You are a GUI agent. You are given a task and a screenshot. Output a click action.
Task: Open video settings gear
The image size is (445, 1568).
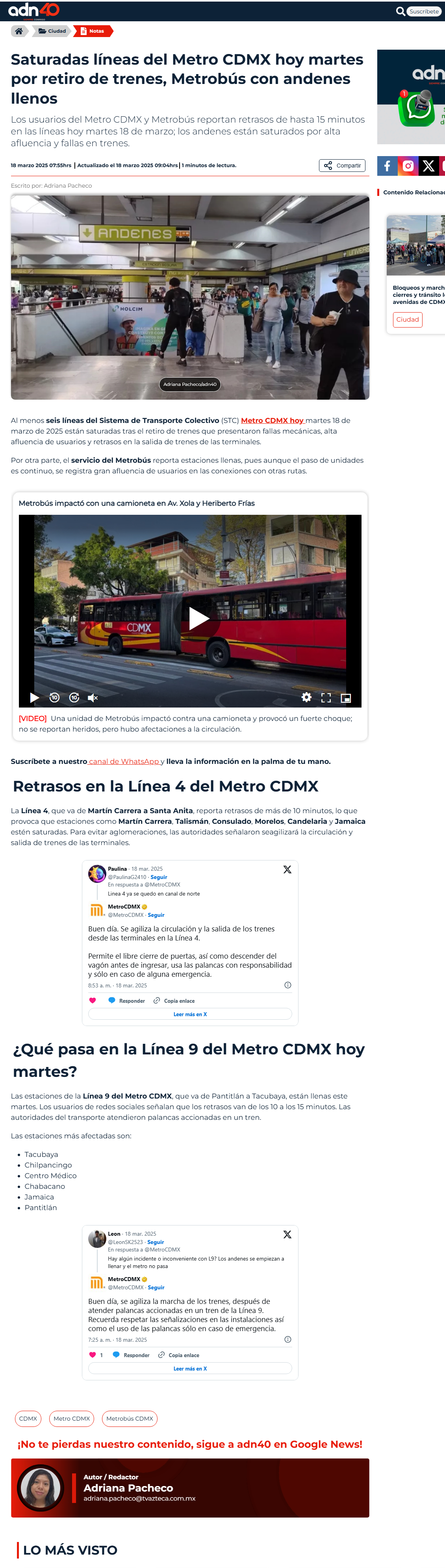(x=306, y=698)
